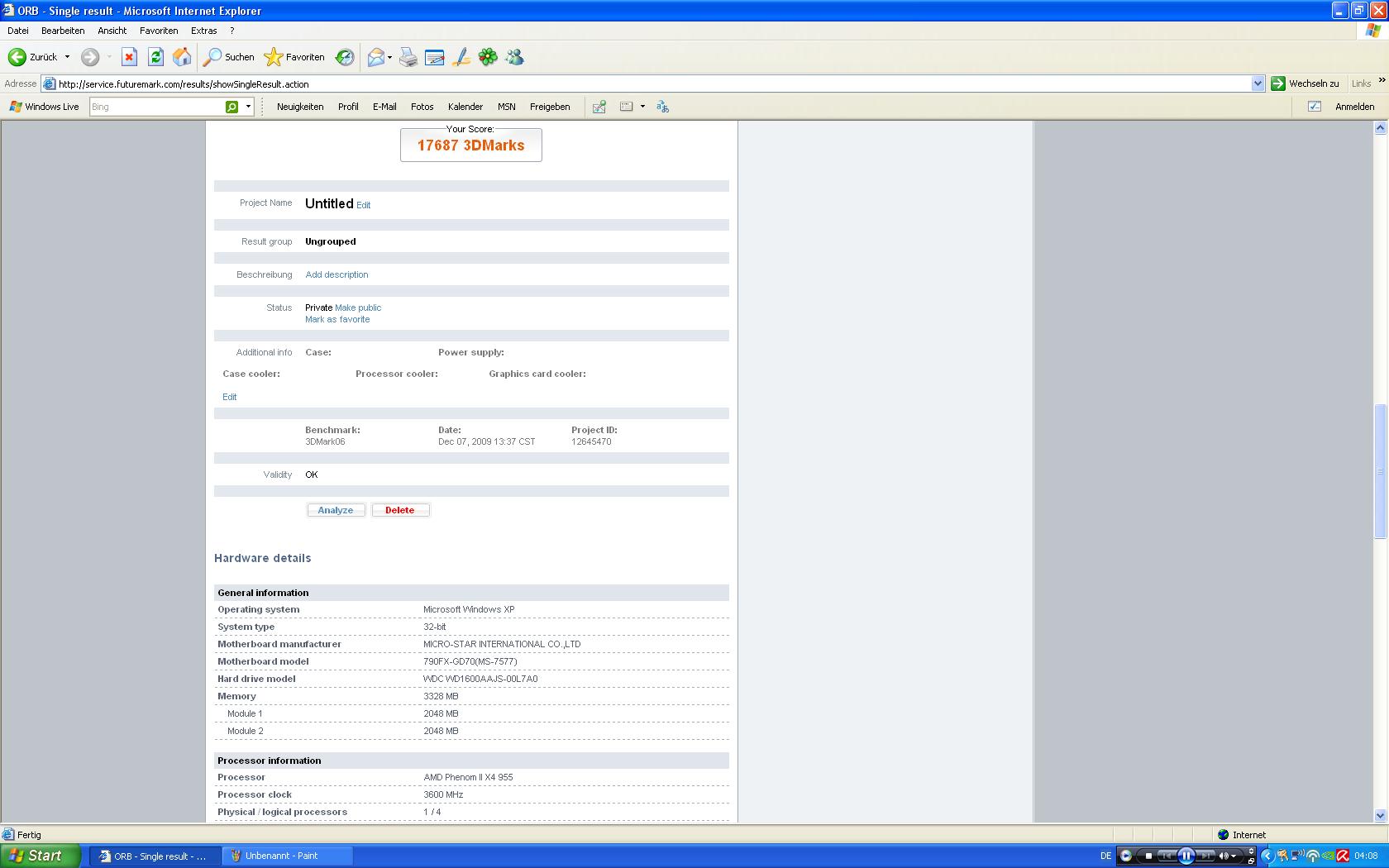Open Messenger people icon in toolbar
1389x868 pixels.
click(515, 57)
